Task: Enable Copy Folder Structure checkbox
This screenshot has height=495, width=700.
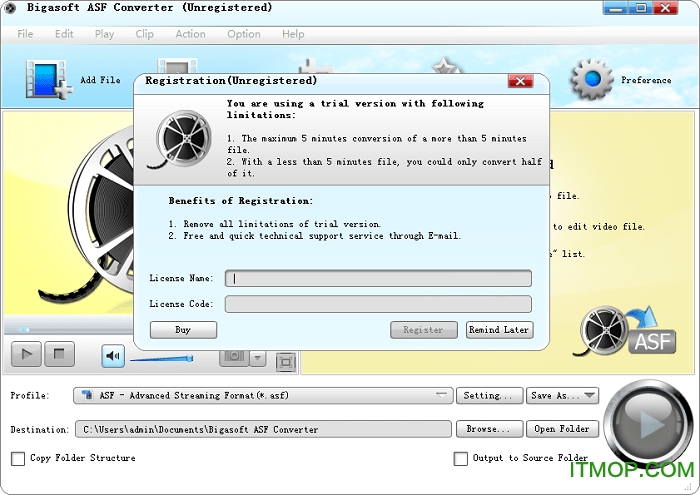Action: click(18, 459)
